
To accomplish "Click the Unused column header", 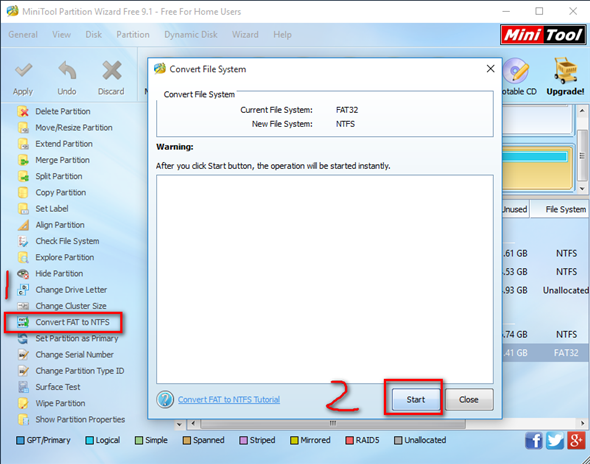I will [x=515, y=209].
